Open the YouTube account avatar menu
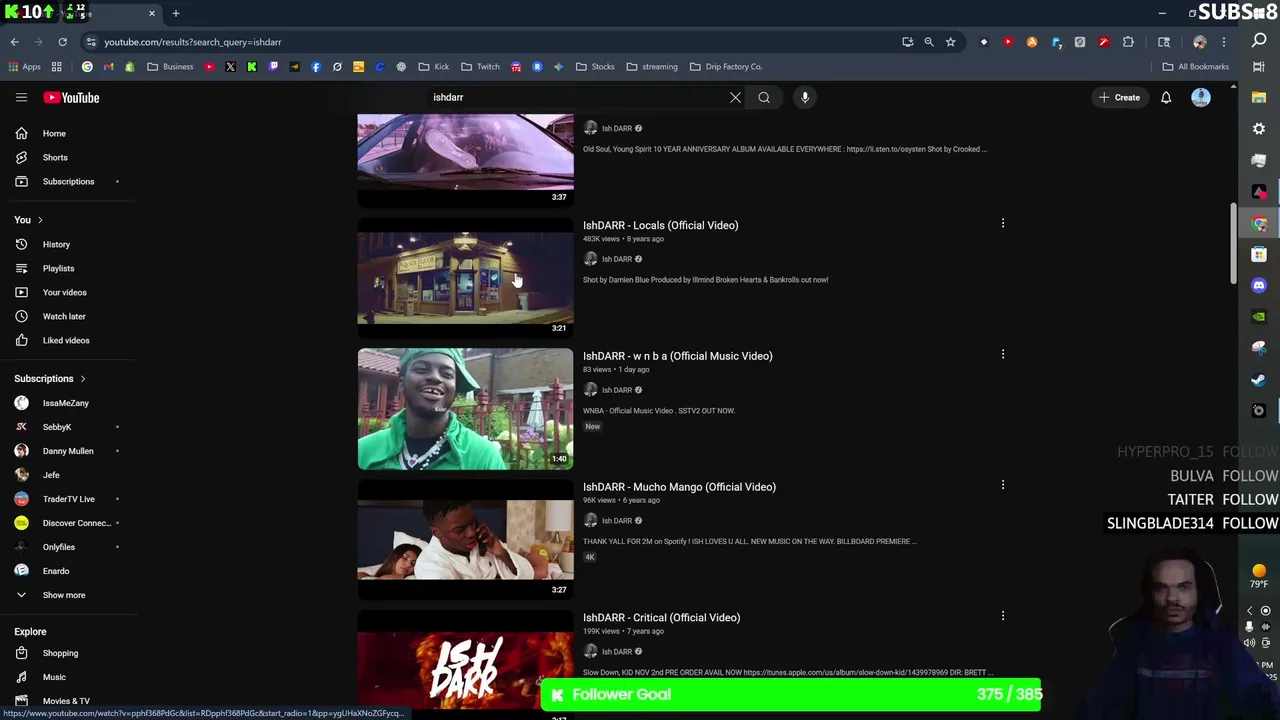This screenshot has width=1280, height=720. pyautogui.click(x=1201, y=97)
